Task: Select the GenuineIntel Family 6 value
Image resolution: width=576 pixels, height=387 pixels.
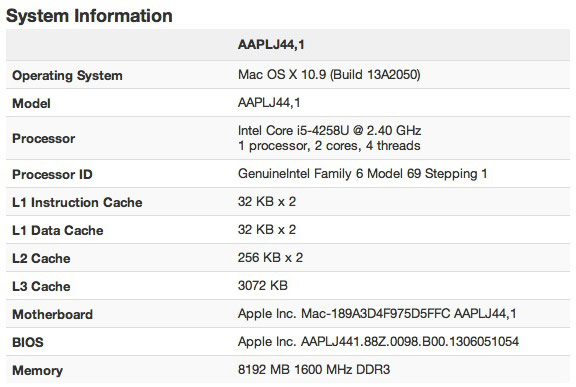Action: 363,173
